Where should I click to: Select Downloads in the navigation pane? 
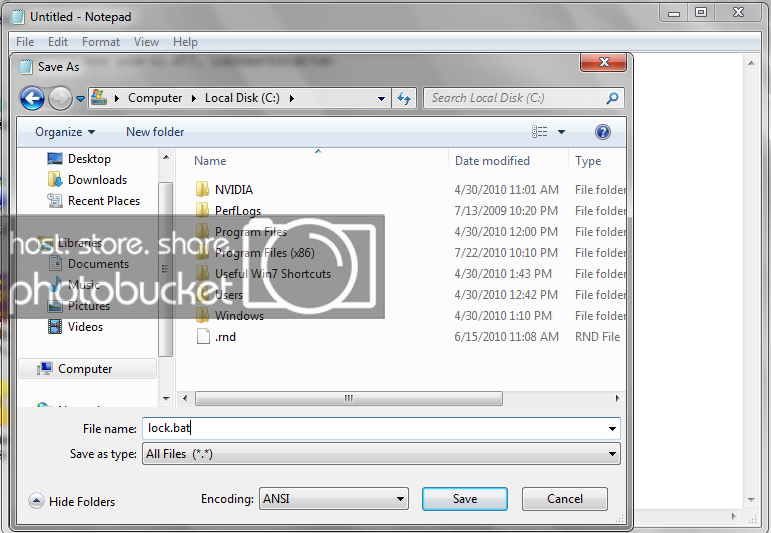(97, 180)
